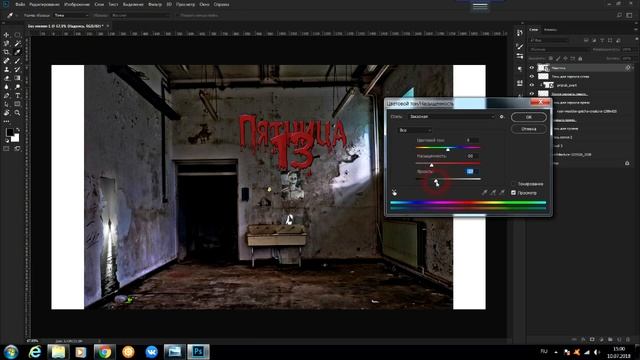Toggle the Preview (Просмотр) checkbox
The image size is (640, 360).
pos(513,193)
